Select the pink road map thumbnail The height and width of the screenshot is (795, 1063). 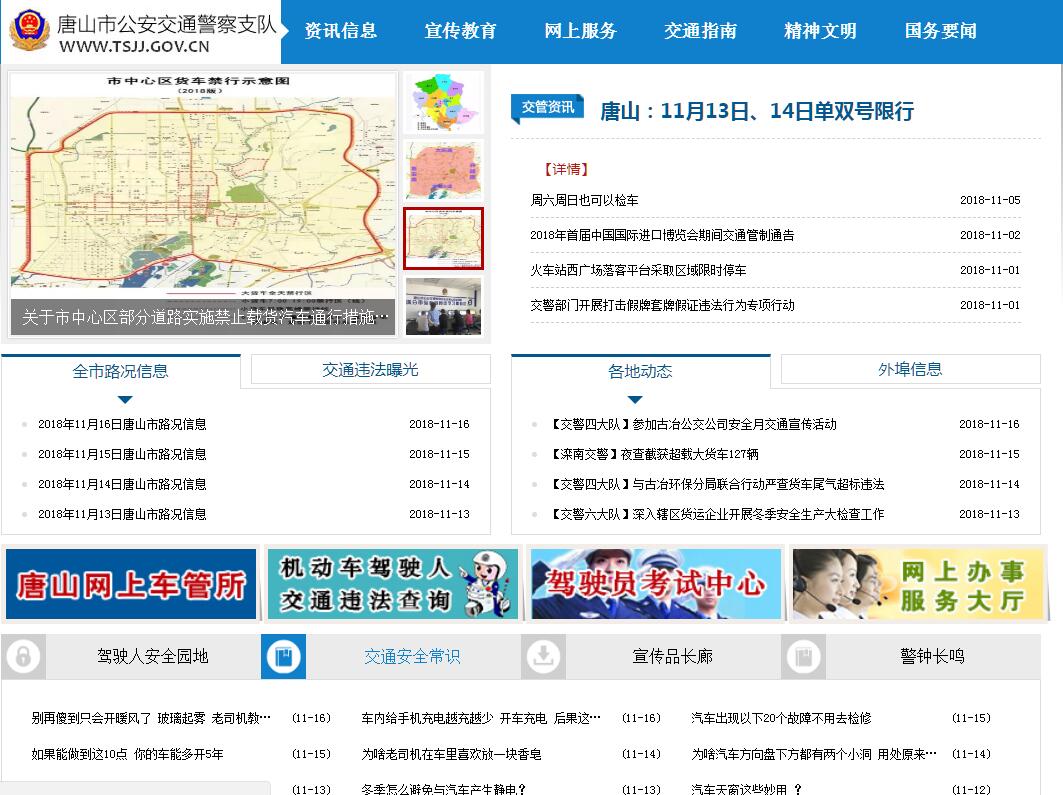coord(443,170)
